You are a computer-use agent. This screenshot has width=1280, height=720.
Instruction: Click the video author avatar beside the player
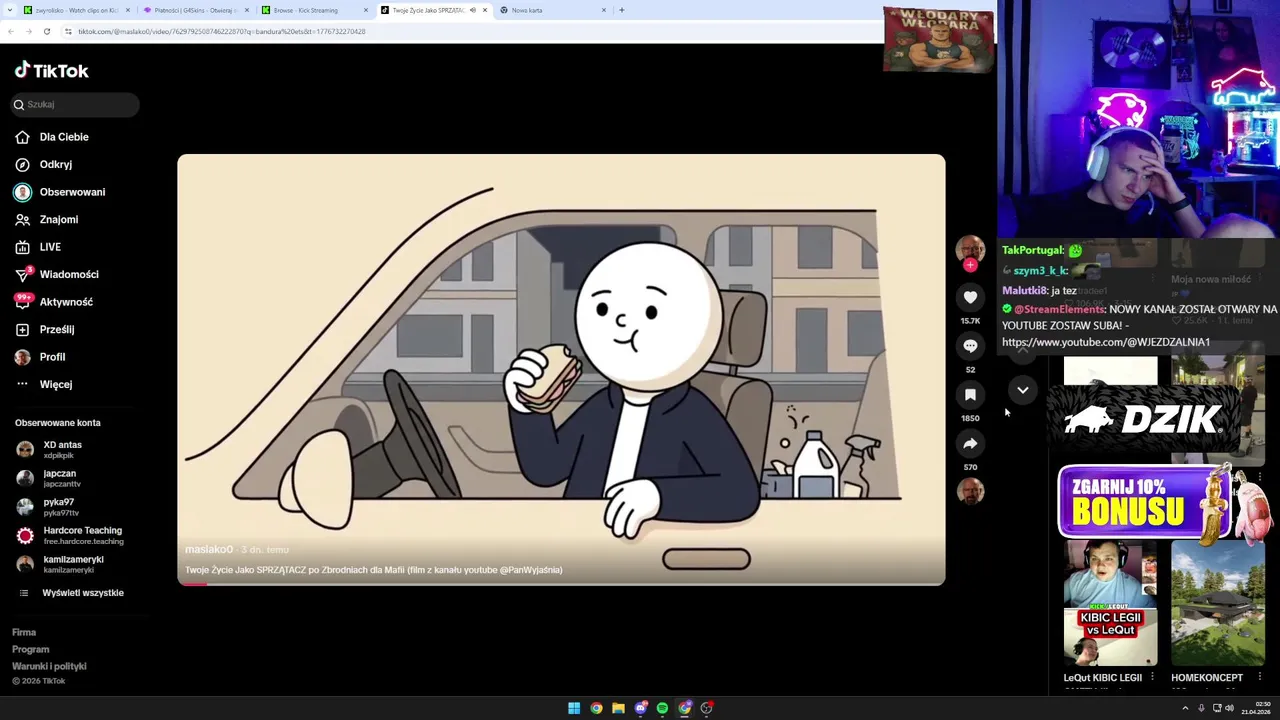point(970,249)
